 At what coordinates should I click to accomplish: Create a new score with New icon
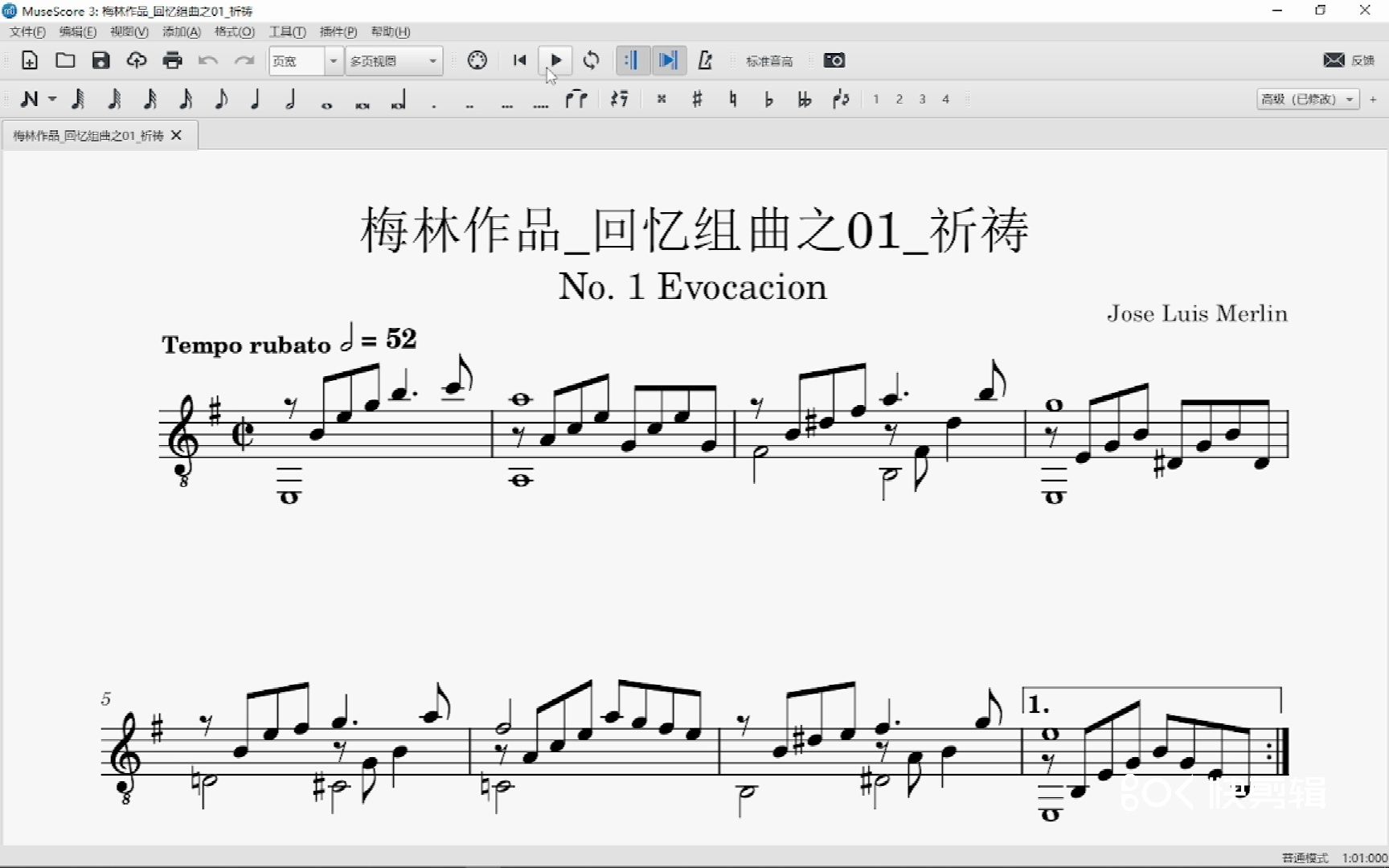29,60
